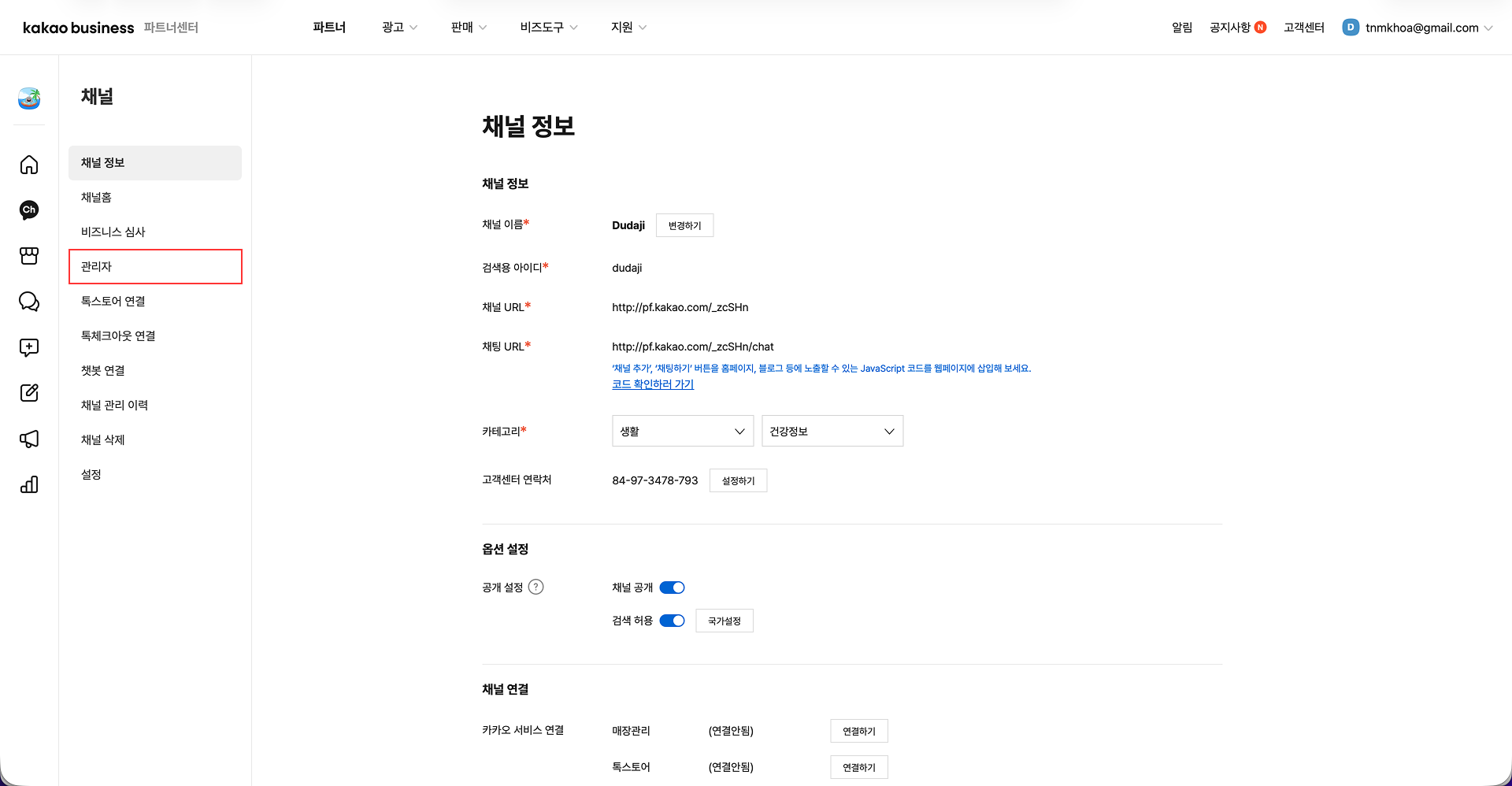This screenshot has height=786, width=1512.
Task: Click 연결하기 next to 톡스토어
Action: pos(858,766)
